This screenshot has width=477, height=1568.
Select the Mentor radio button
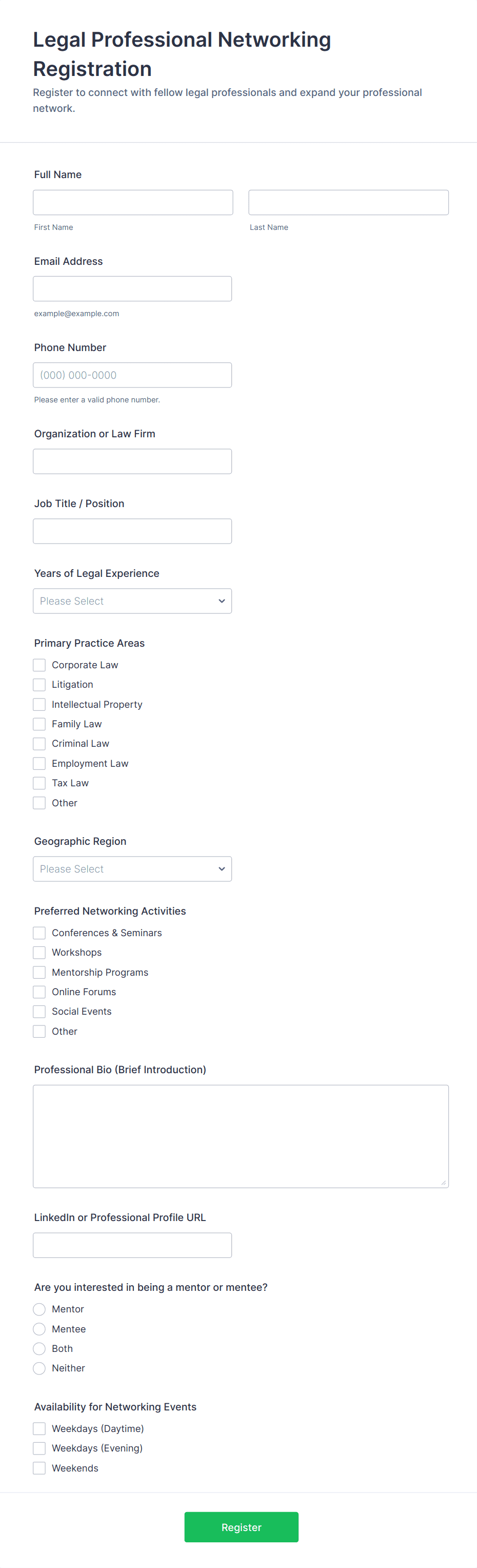(39, 1309)
